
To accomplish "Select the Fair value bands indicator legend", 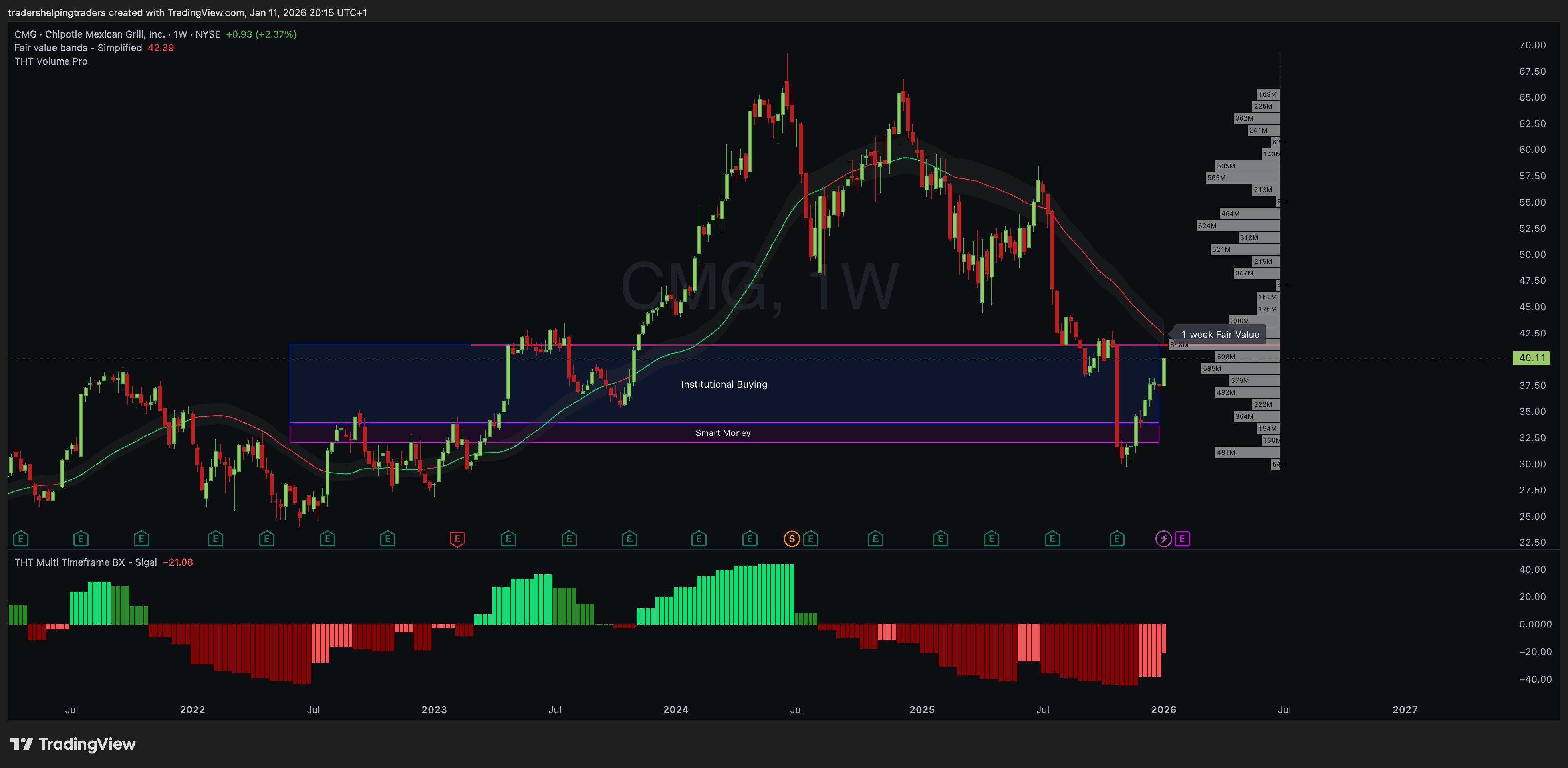I will click(x=78, y=48).
